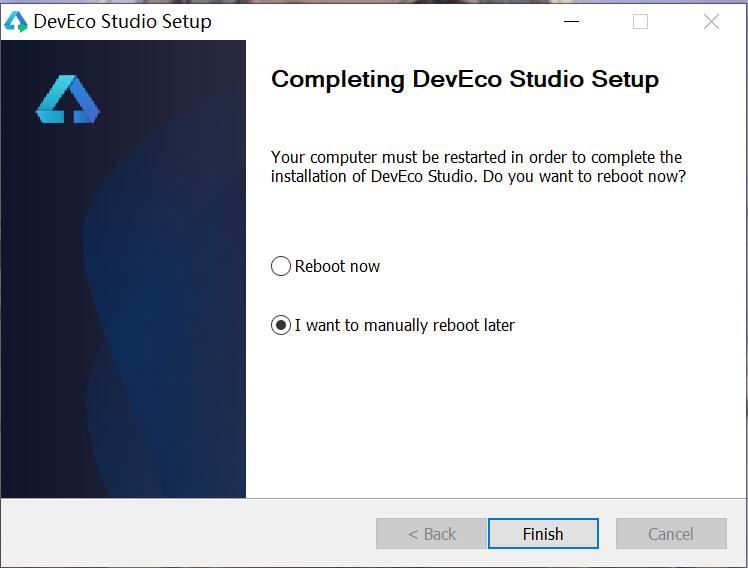
Task: Click the white gap between the two radio options
Action: (450, 296)
